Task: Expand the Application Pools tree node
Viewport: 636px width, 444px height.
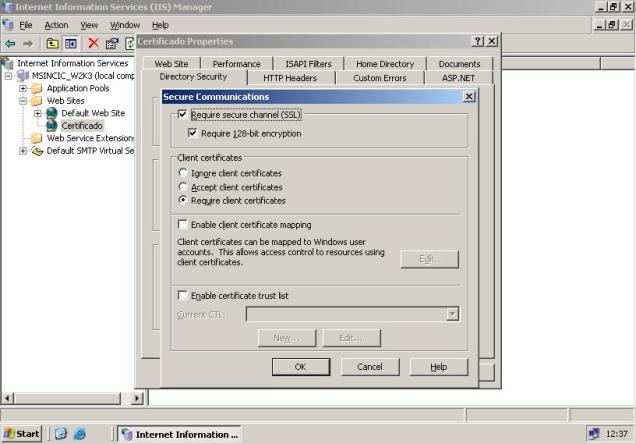Action: tap(24, 88)
